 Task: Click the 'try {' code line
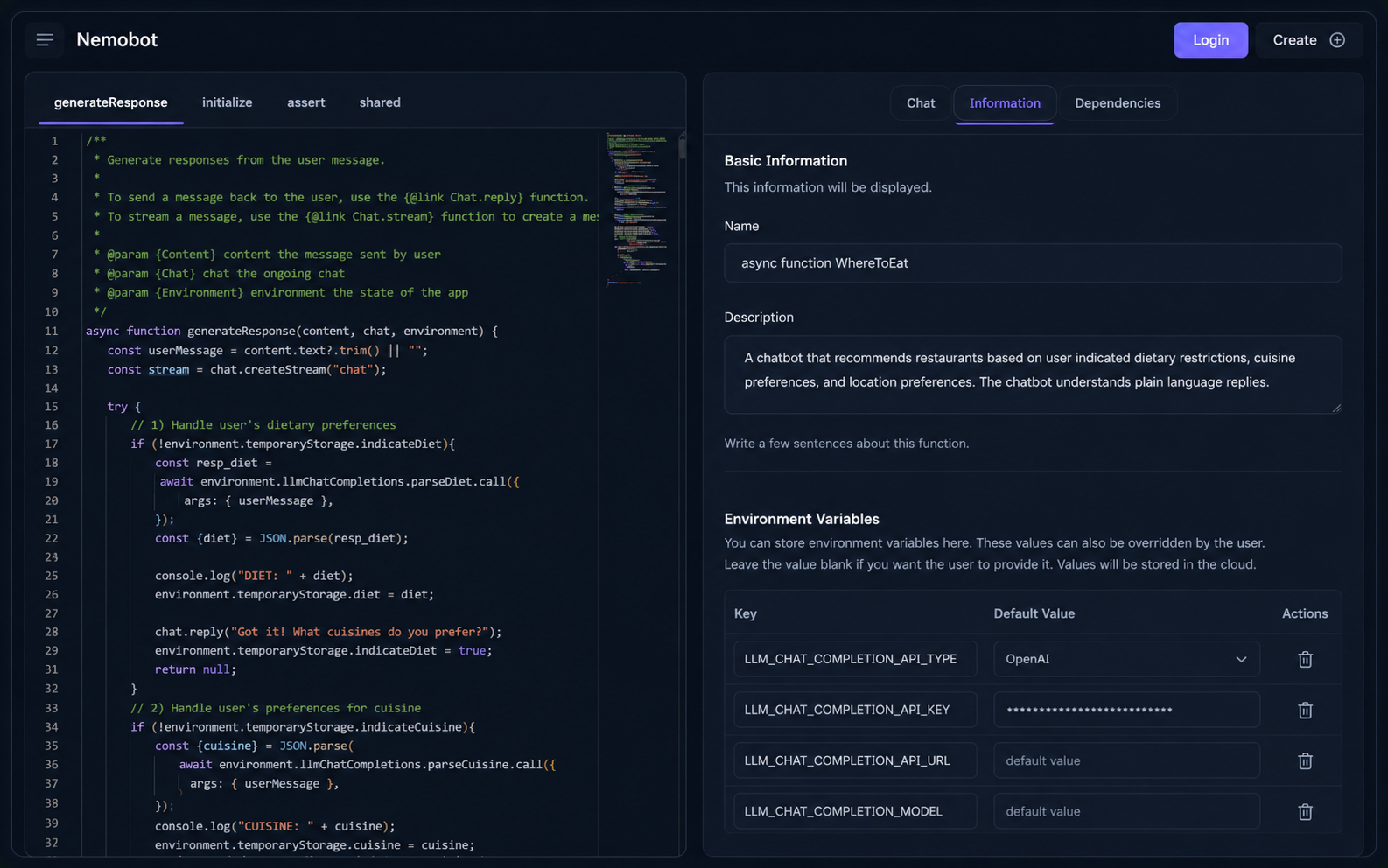pos(123,407)
